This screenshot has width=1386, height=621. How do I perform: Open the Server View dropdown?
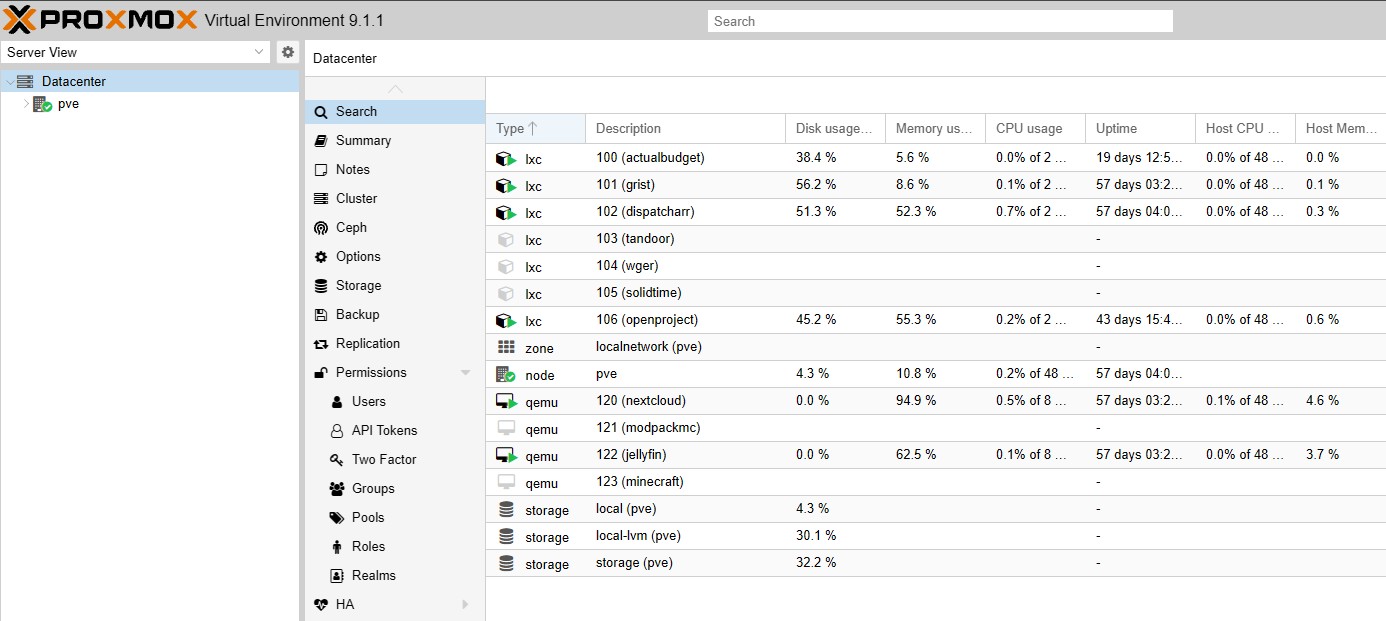tap(260, 52)
